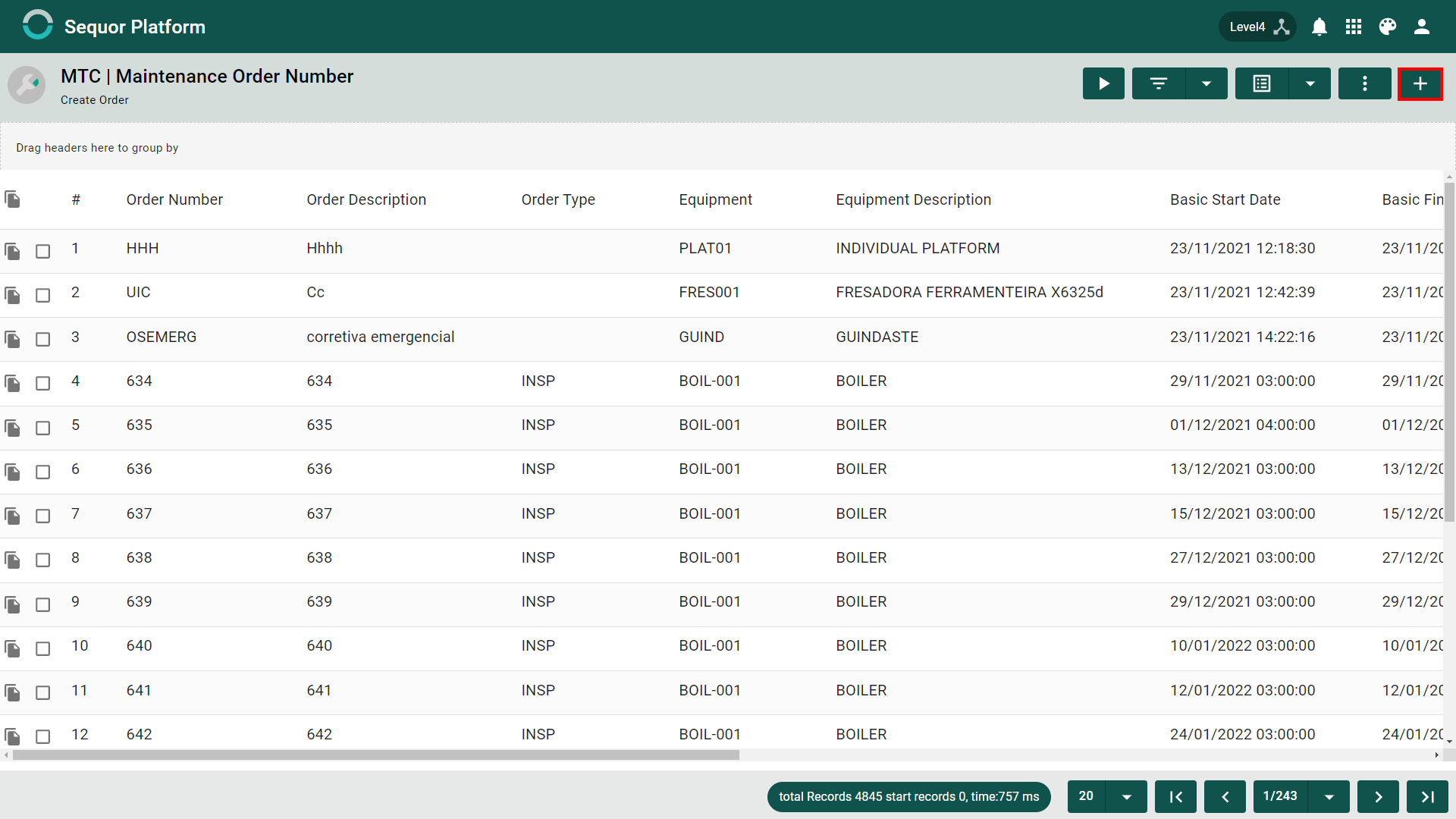Open the filter lines icon

(x=1158, y=83)
